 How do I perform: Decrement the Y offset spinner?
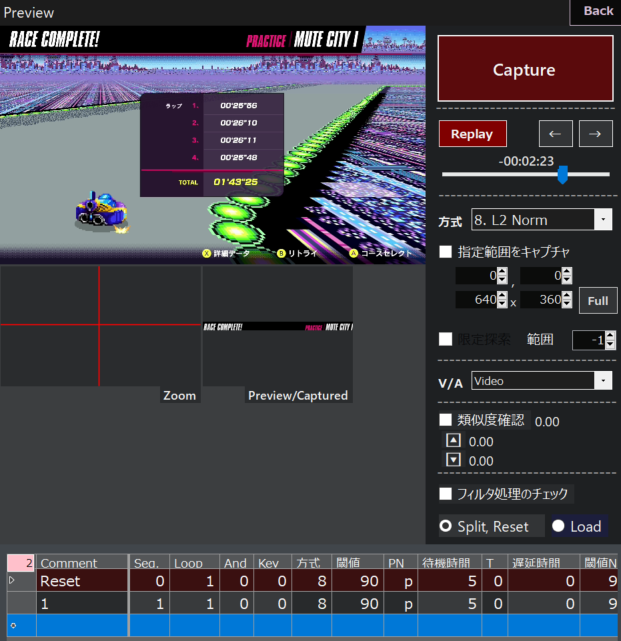click(x=567, y=280)
